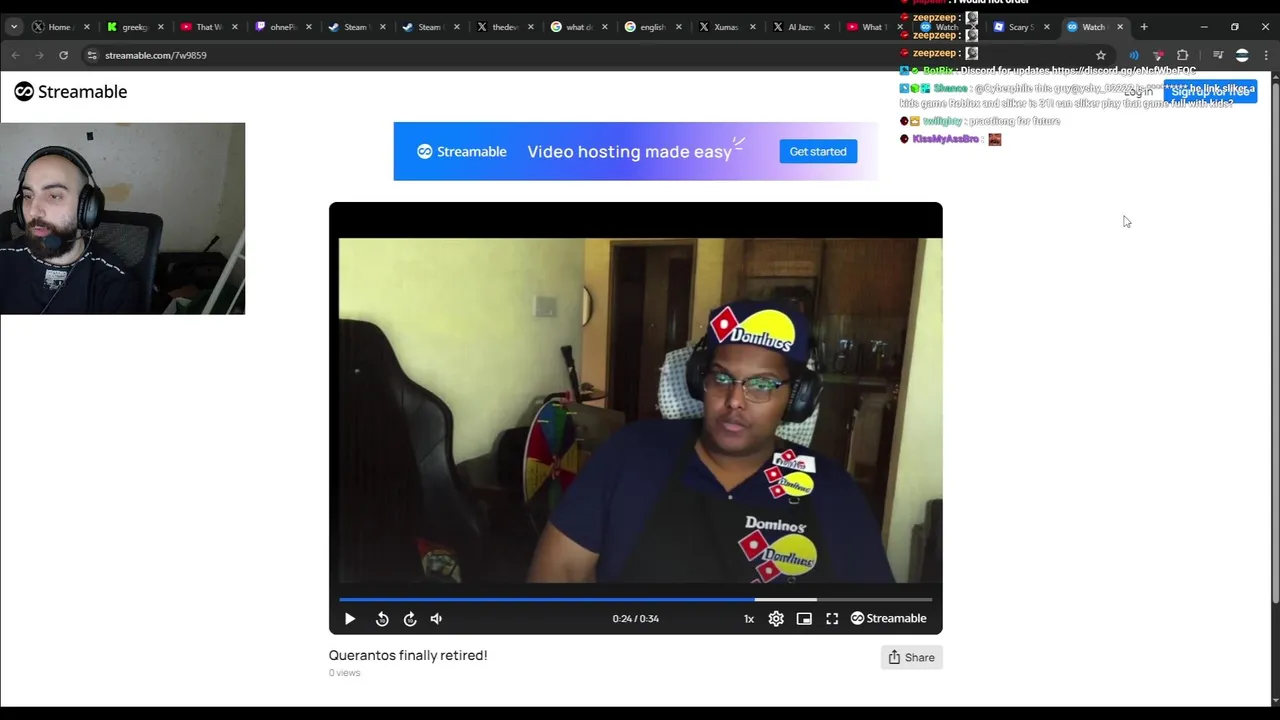Open the media controls toolbar icon

1217,55
